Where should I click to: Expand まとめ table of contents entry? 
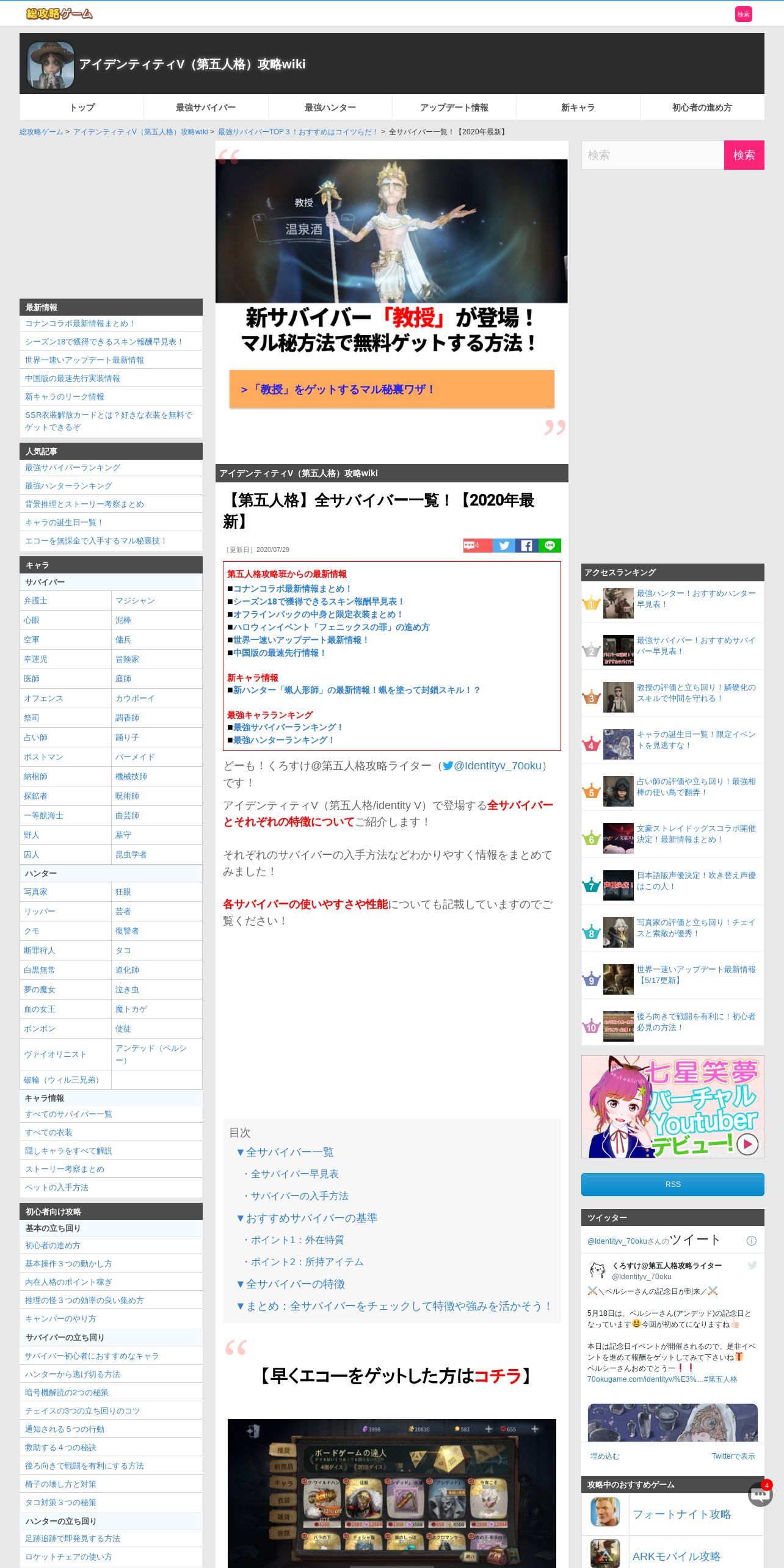click(x=394, y=1306)
